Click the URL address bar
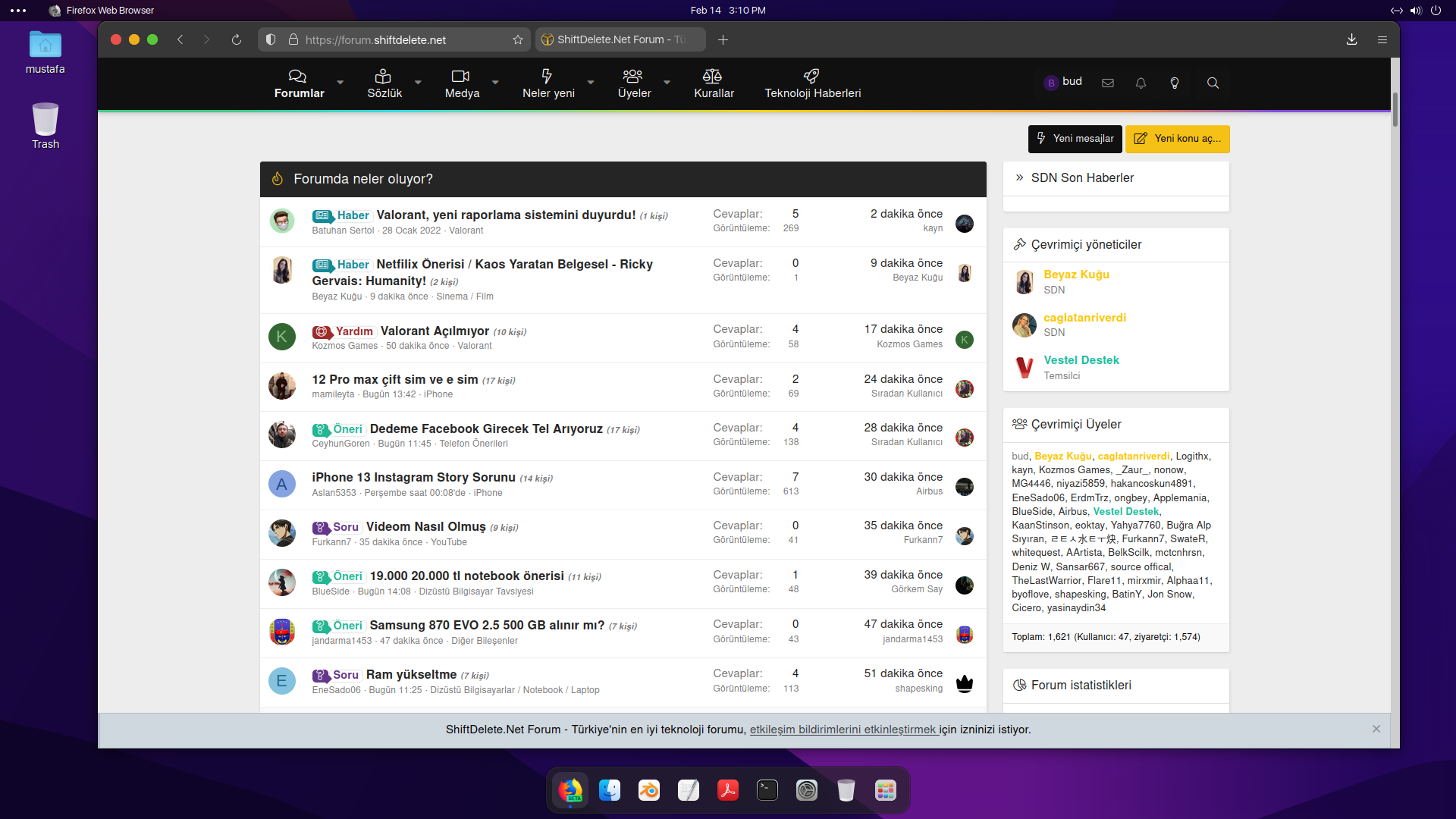Image resolution: width=1456 pixels, height=819 pixels. pos(394,39)
